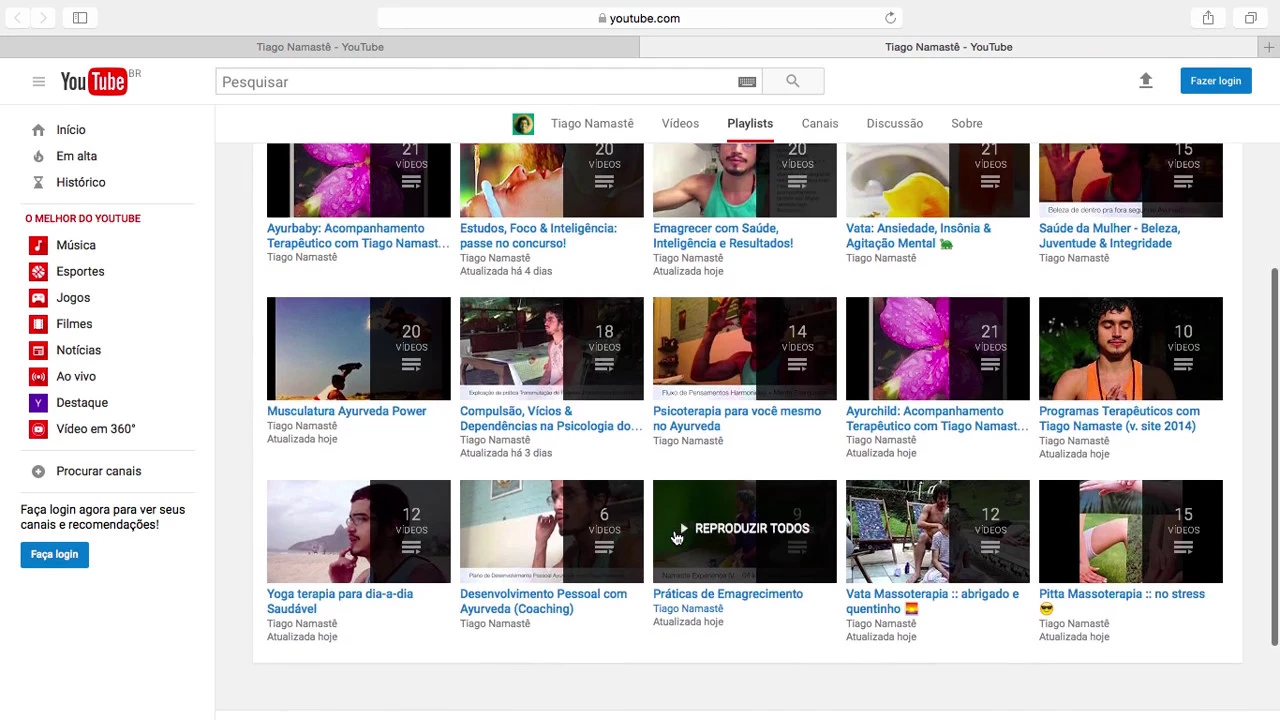The width and height of the screenshot is (1280, 720).
Task: Select the Playlists channel tab
Action: [750, 123]
